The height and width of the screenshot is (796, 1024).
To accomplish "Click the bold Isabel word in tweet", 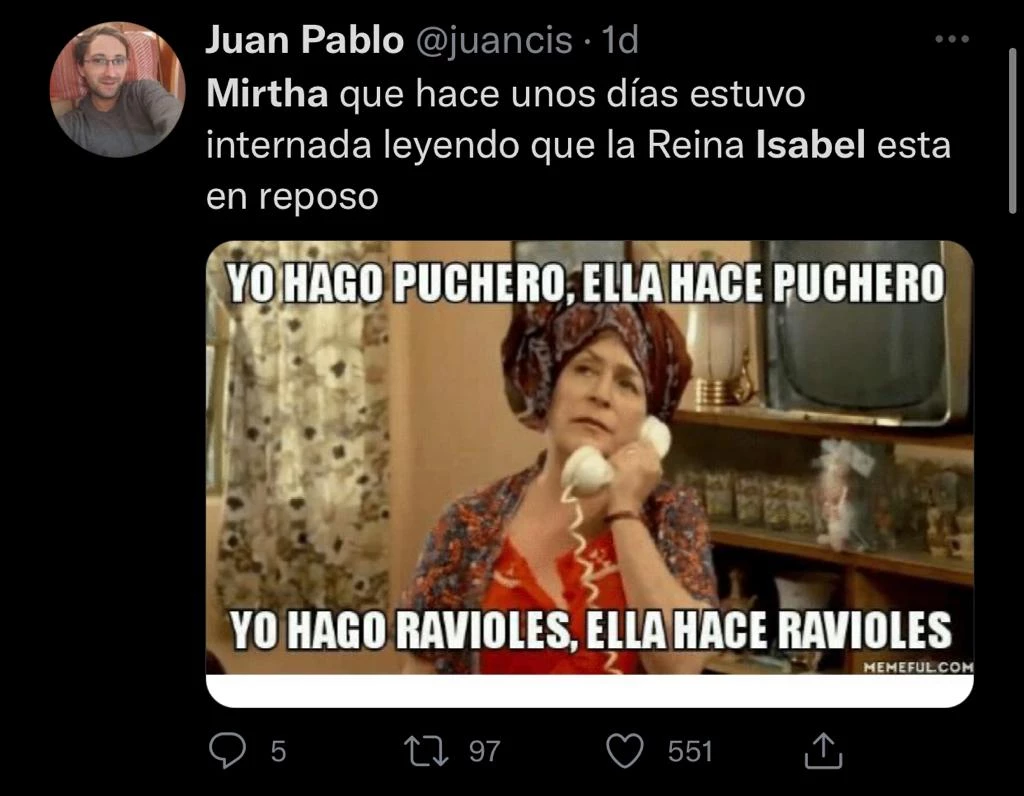I will click(810, 144).
